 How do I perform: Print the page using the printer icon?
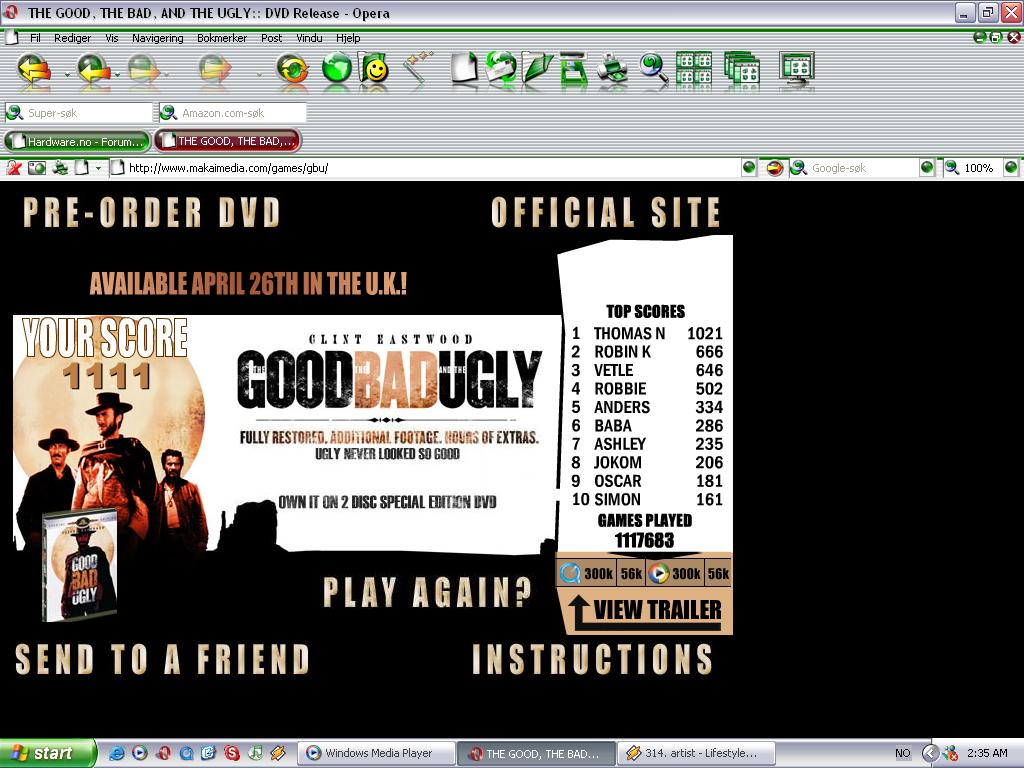pos(613,69)
